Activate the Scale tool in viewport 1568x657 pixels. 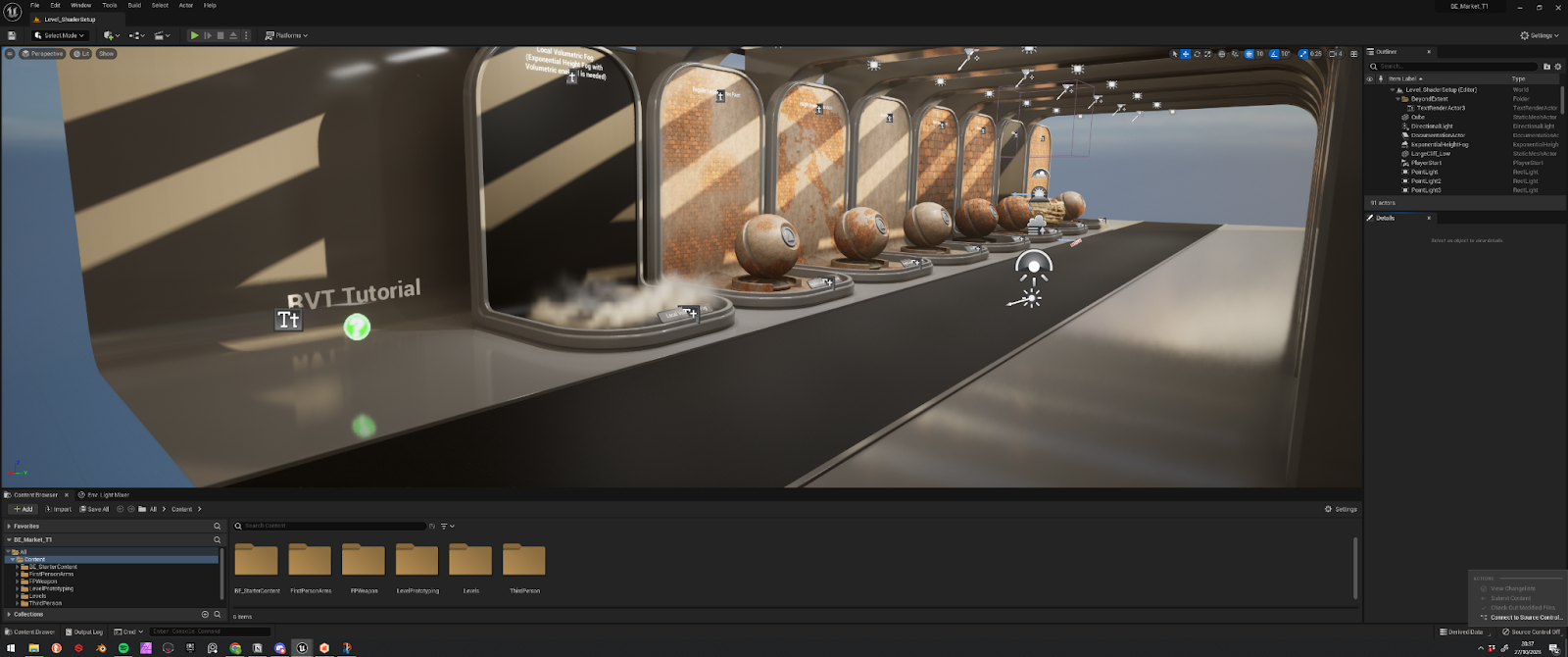point(1207,54)
